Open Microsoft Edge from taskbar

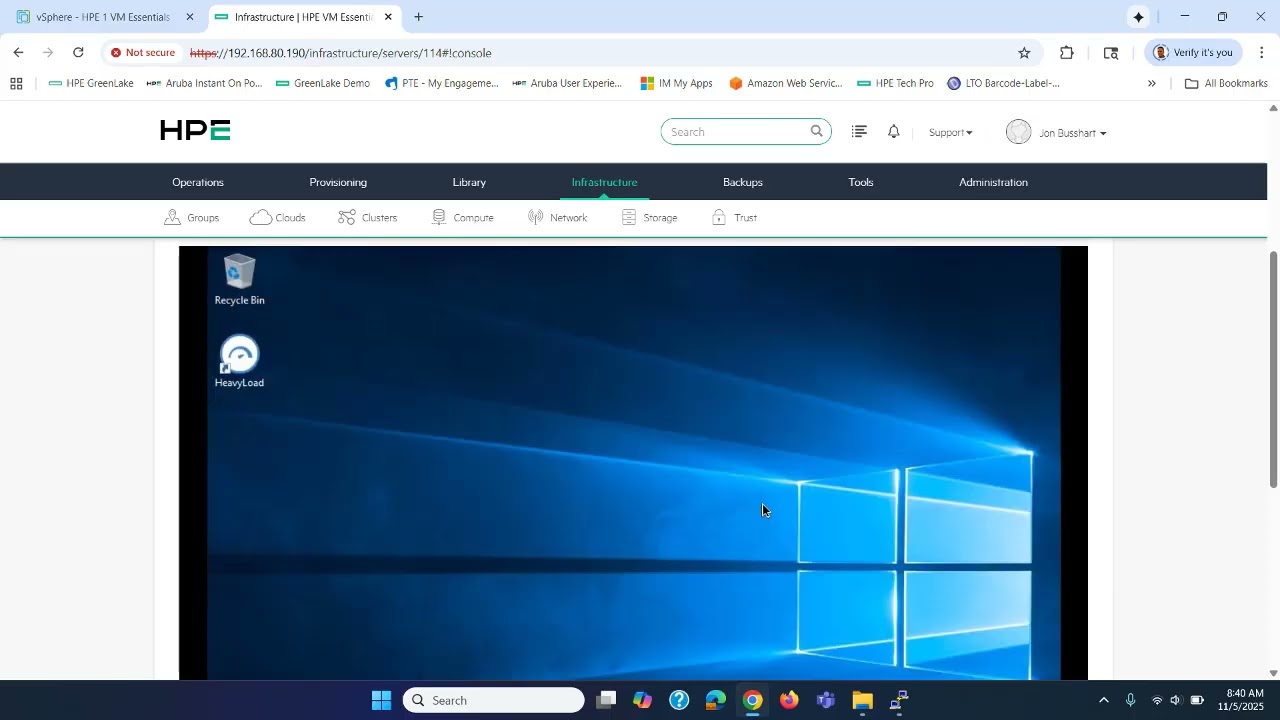point(715,700)
